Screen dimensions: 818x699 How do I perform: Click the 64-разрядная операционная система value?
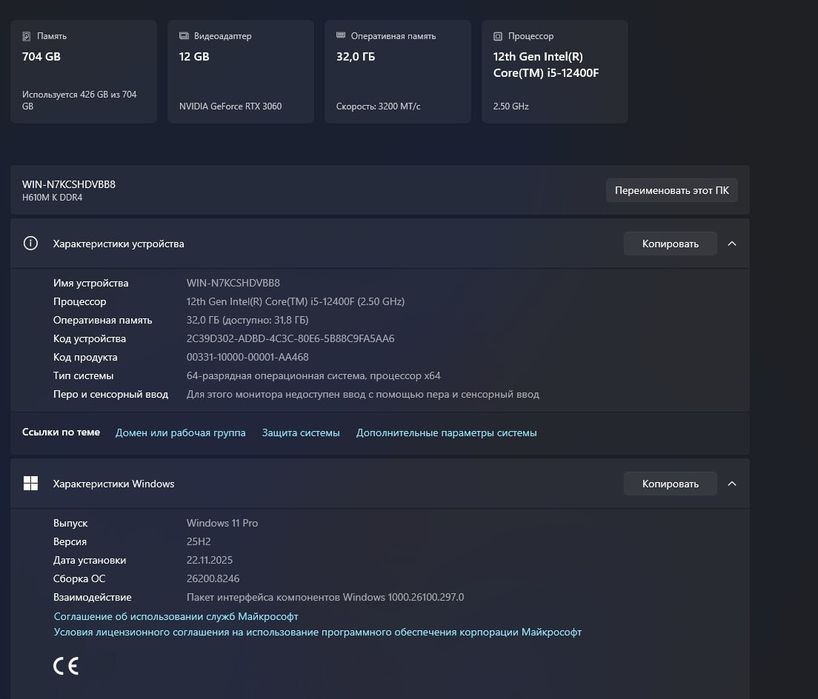pyautogui.click(x=314, y=376)
